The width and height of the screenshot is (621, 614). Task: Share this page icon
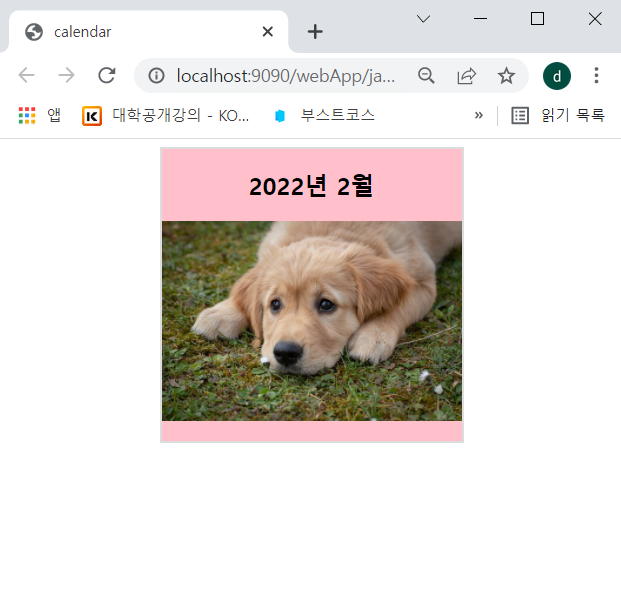pos(466,75)
